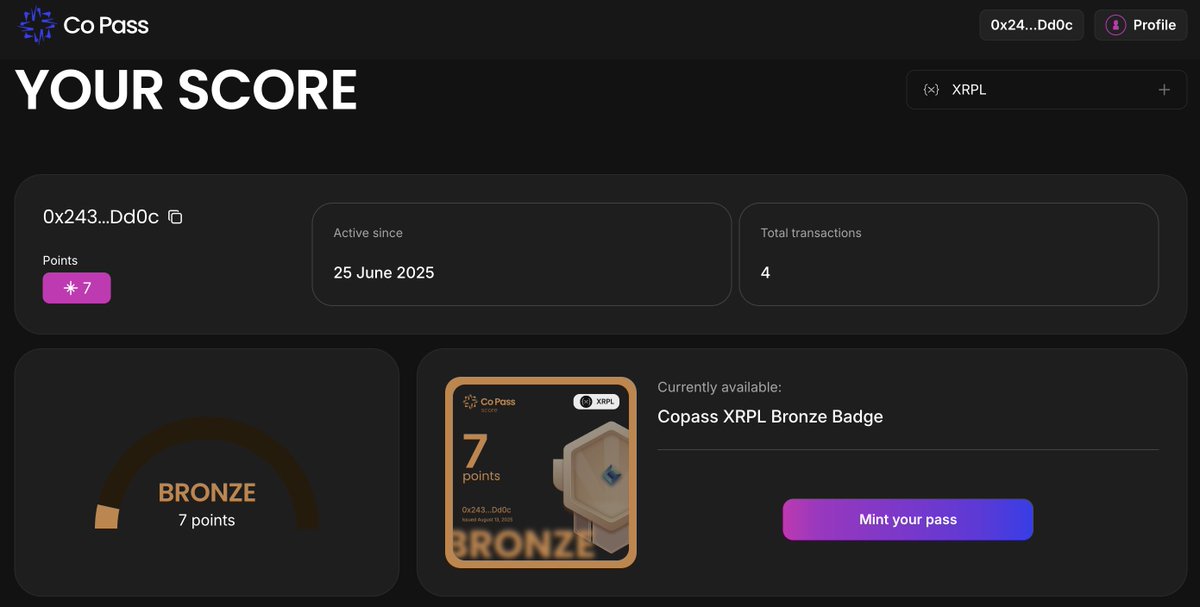Click the Co Pass logo icon
Viewport: 1200px width, 607px height.
click(37, 25)
